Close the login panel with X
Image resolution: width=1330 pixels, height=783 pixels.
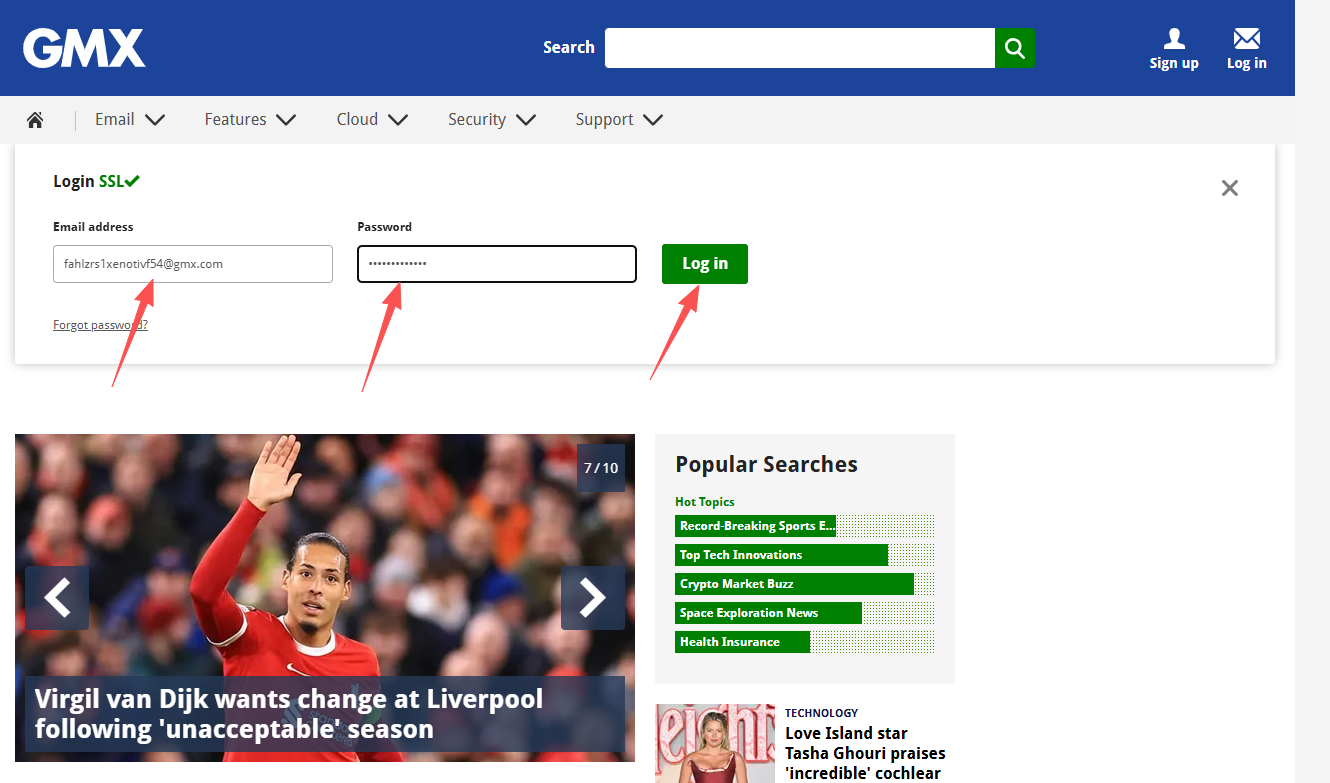point(1230,188)
